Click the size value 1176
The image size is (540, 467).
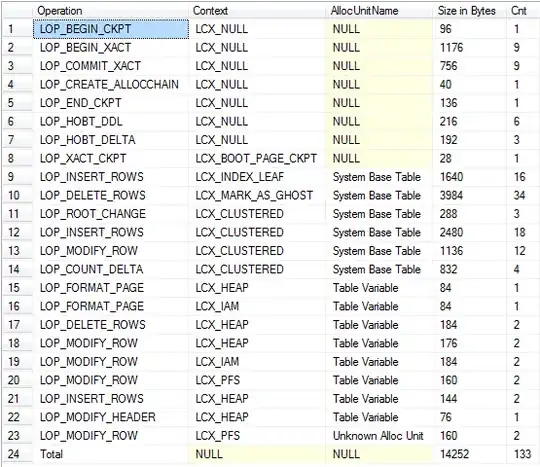[451, 48]
